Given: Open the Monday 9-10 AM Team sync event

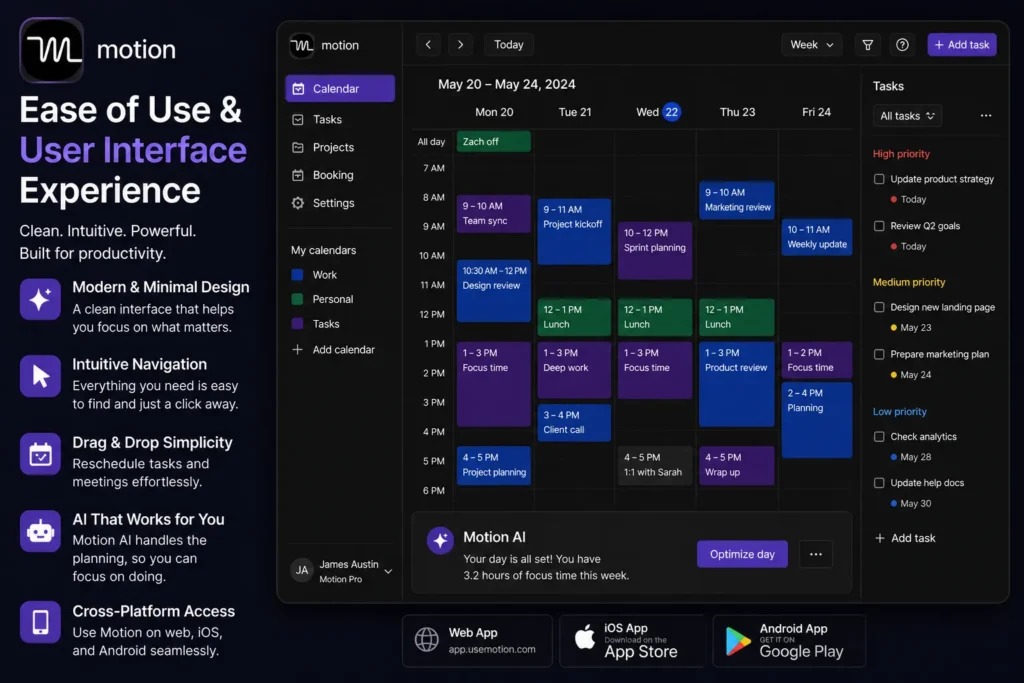Looking at the screenshot, I should [x=494, y=214].
